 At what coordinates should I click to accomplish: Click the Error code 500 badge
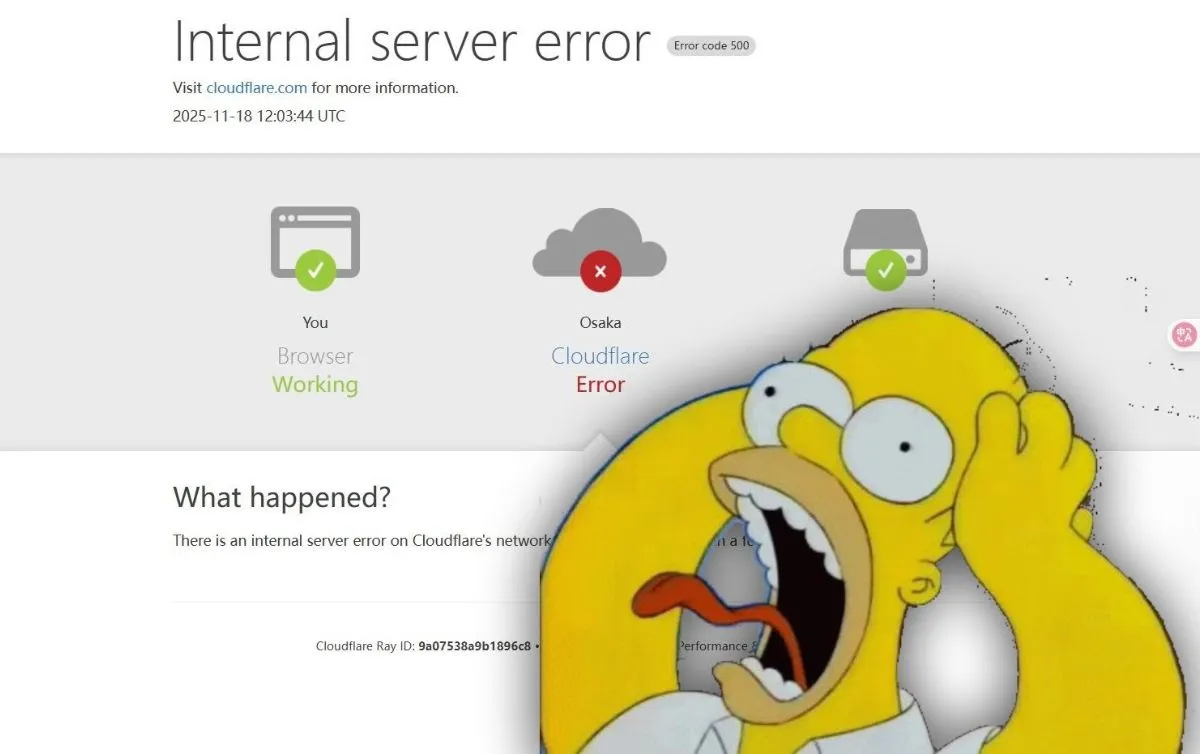711,46
